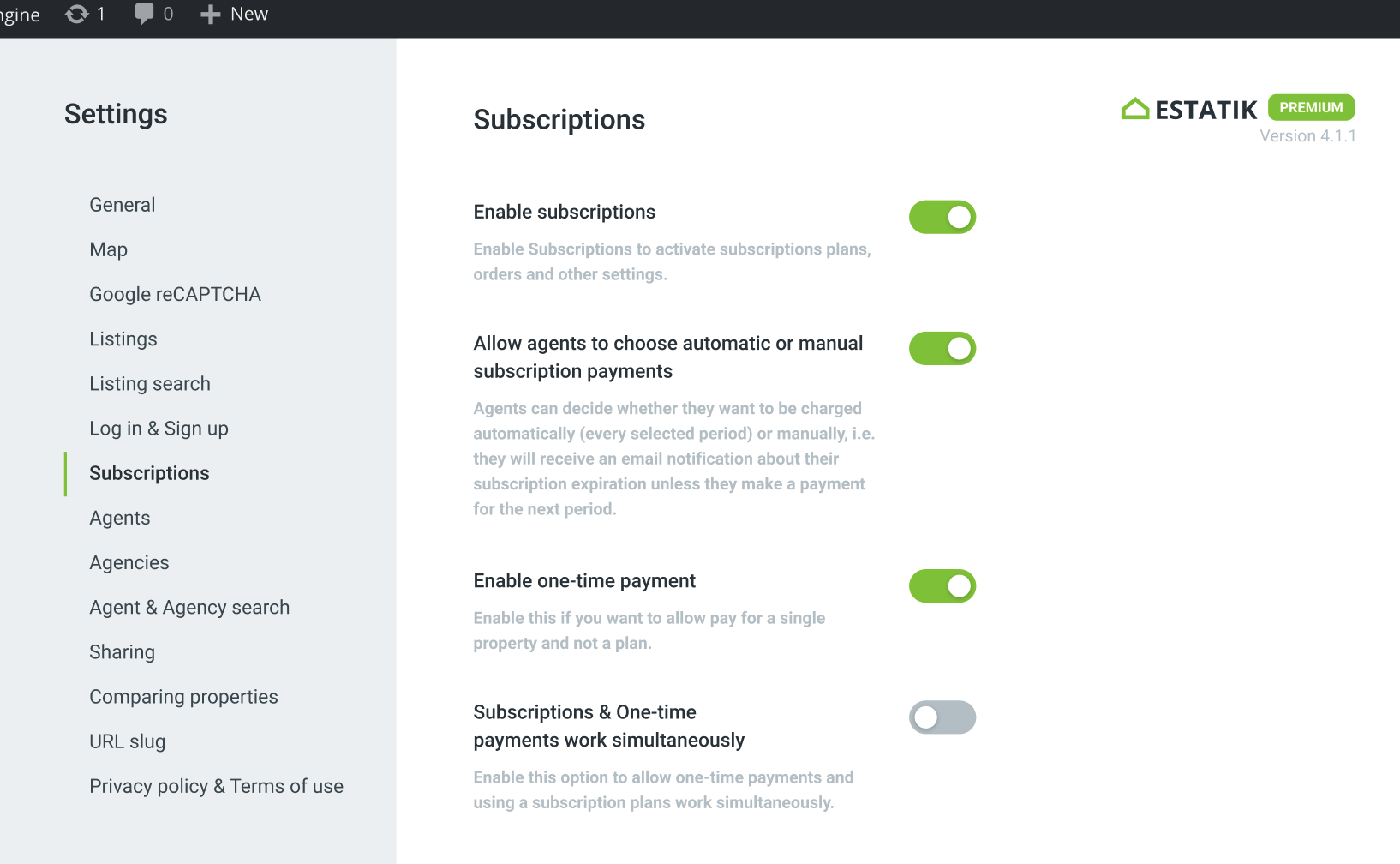Screen dimensions: 1400x864
Task: Go to Log in & Sign up settings
Action: coord(159,429)
